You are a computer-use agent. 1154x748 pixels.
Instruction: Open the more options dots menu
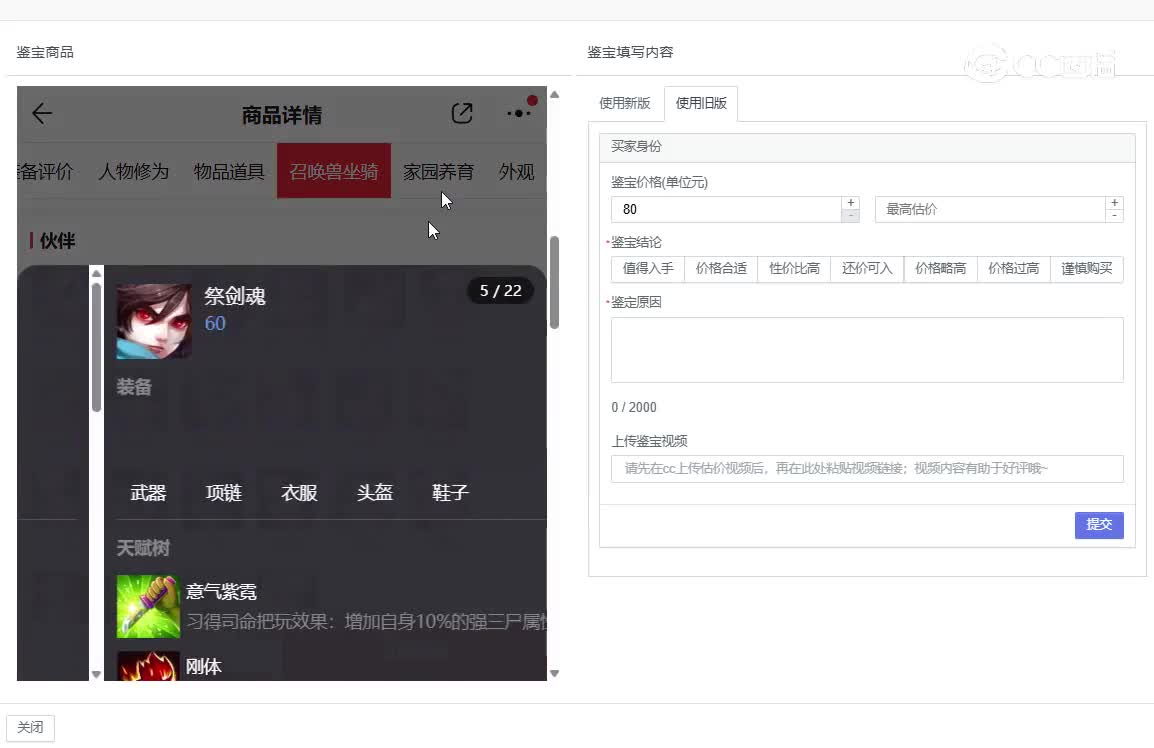tap(519, 113)
